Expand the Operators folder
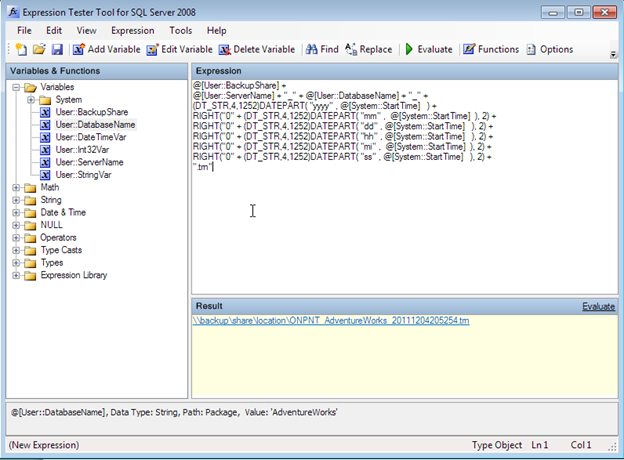 tap(16, 238)
